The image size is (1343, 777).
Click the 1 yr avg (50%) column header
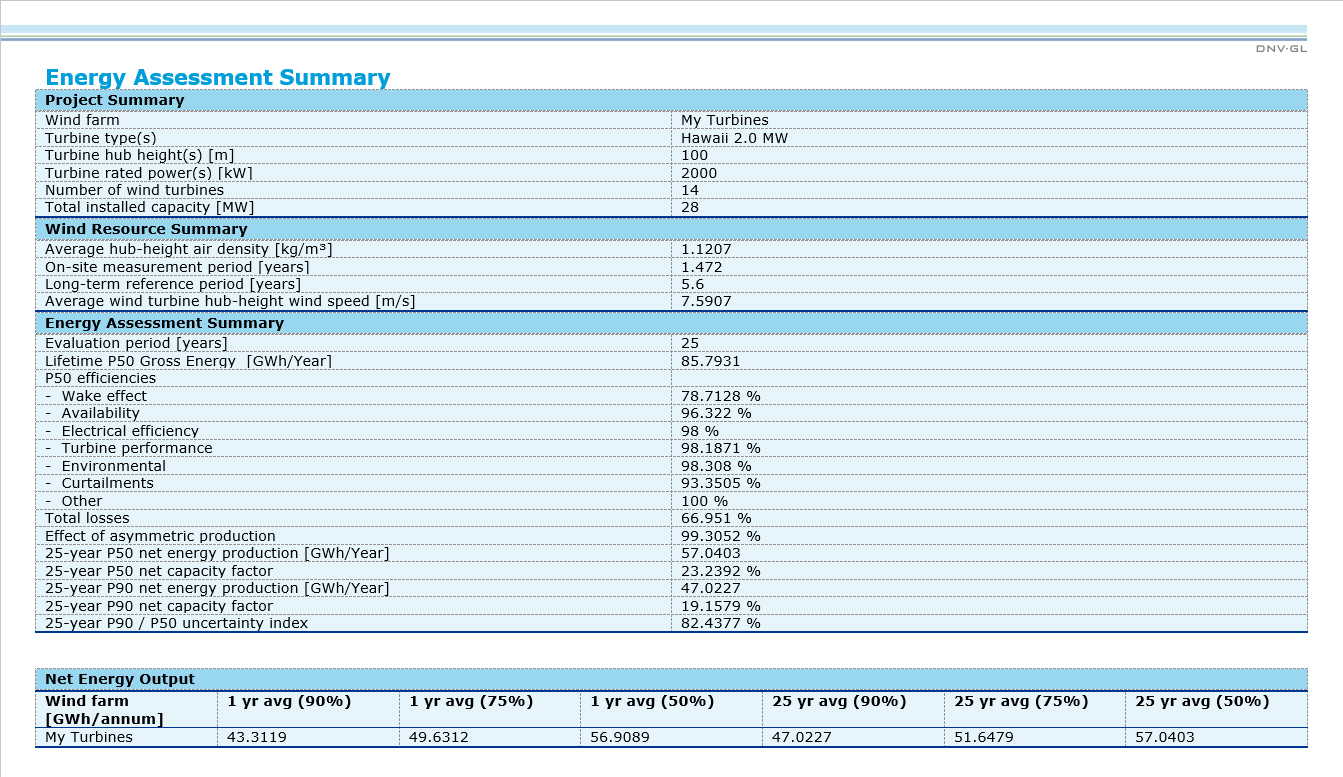click(652, 701)
